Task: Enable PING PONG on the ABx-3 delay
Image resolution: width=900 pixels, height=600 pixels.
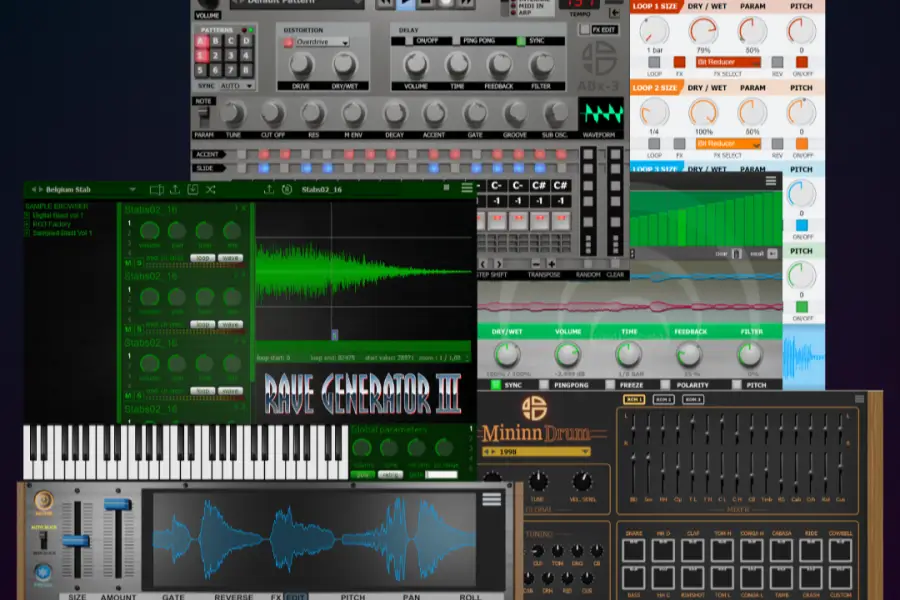Action: tap(456, 41)
